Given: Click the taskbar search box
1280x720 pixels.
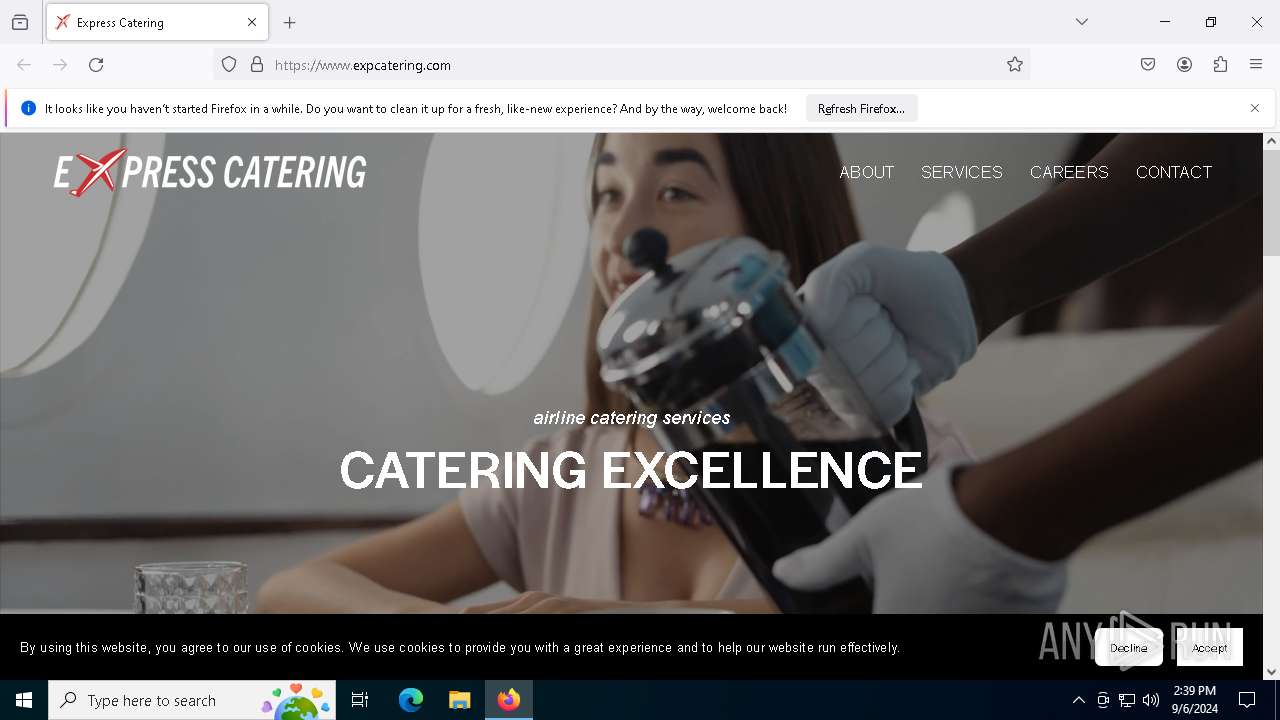Looking at the screenshot, I should coord(192,700).
